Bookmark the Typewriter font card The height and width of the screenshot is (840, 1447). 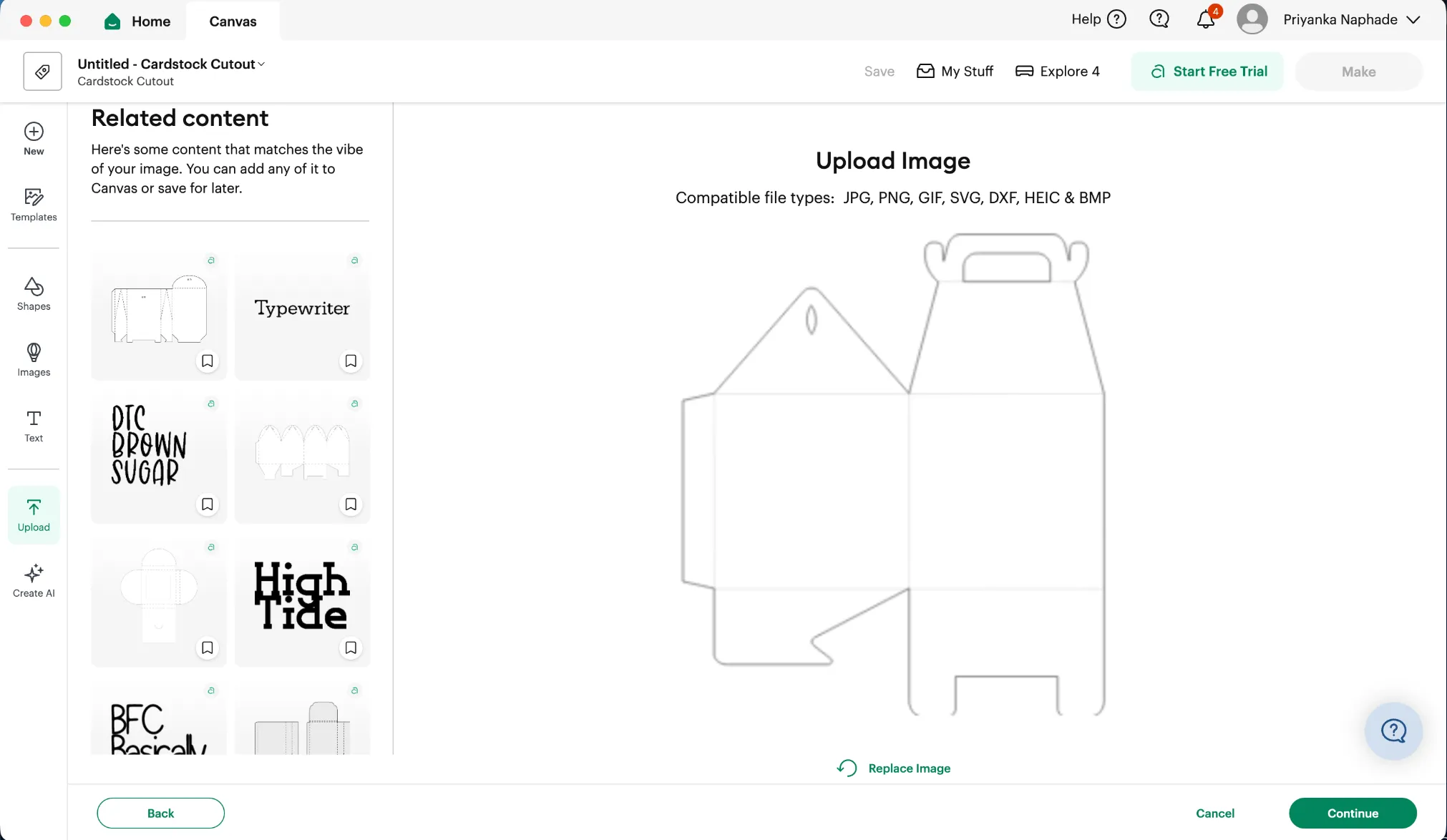pos(351,361)
